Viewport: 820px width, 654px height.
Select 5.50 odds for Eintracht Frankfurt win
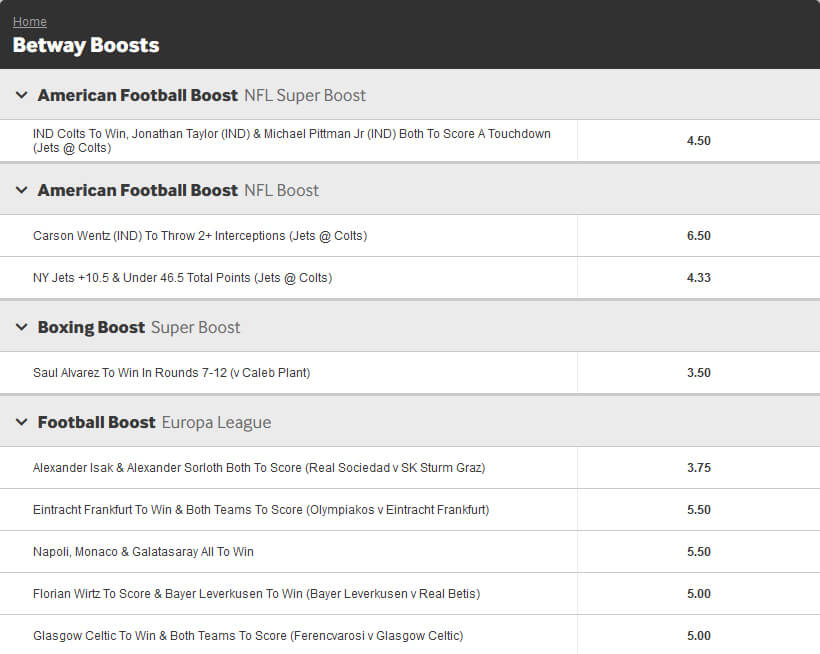699,510
